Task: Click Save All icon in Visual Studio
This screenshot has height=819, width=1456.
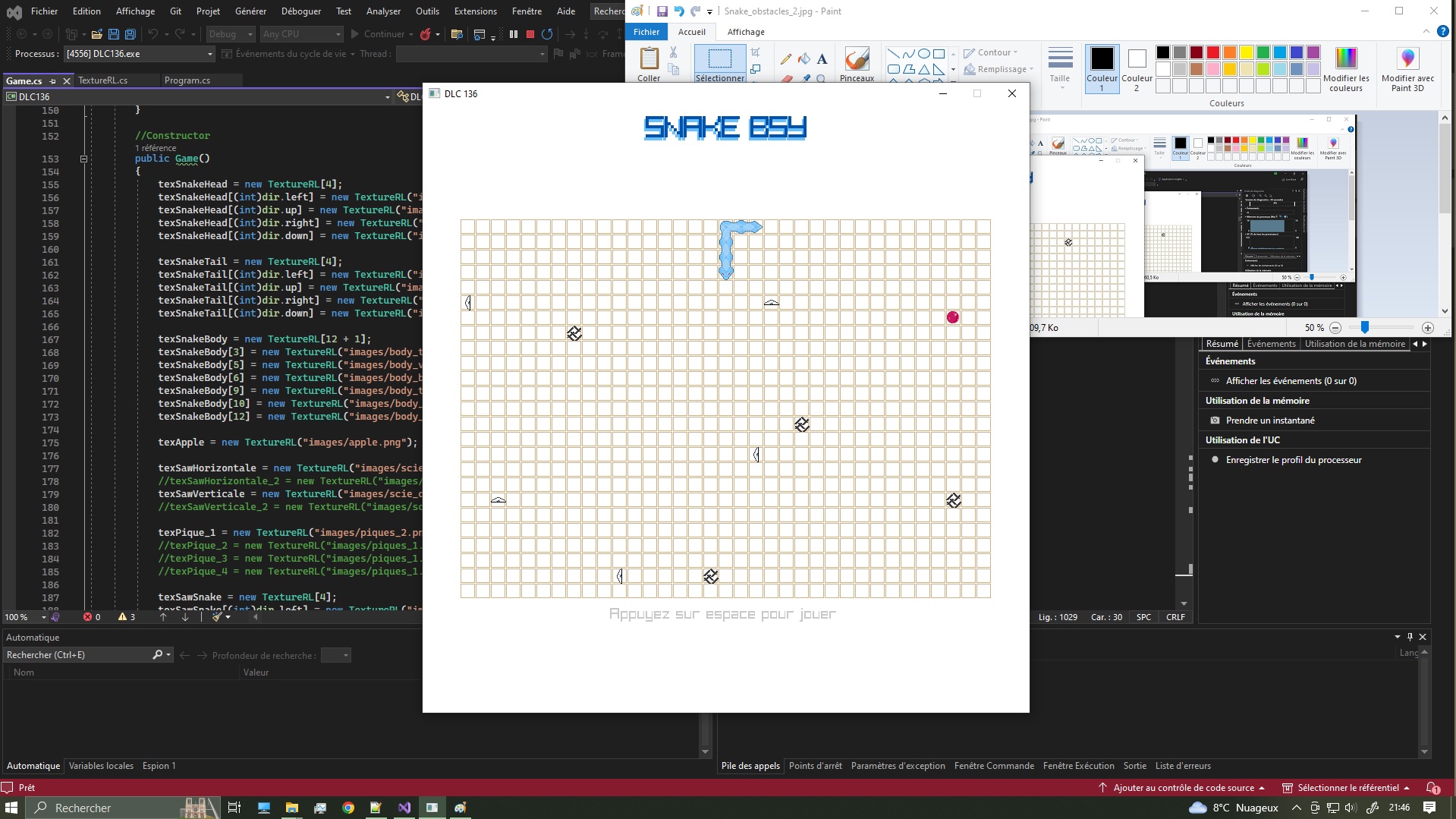Action: click(x=131, y=34)
